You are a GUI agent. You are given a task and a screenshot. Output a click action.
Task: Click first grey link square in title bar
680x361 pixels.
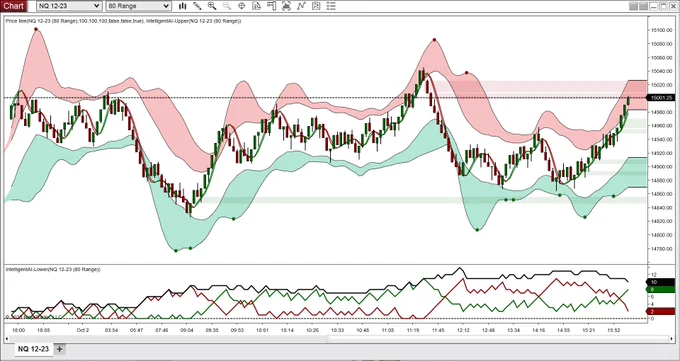coord(634,6)
